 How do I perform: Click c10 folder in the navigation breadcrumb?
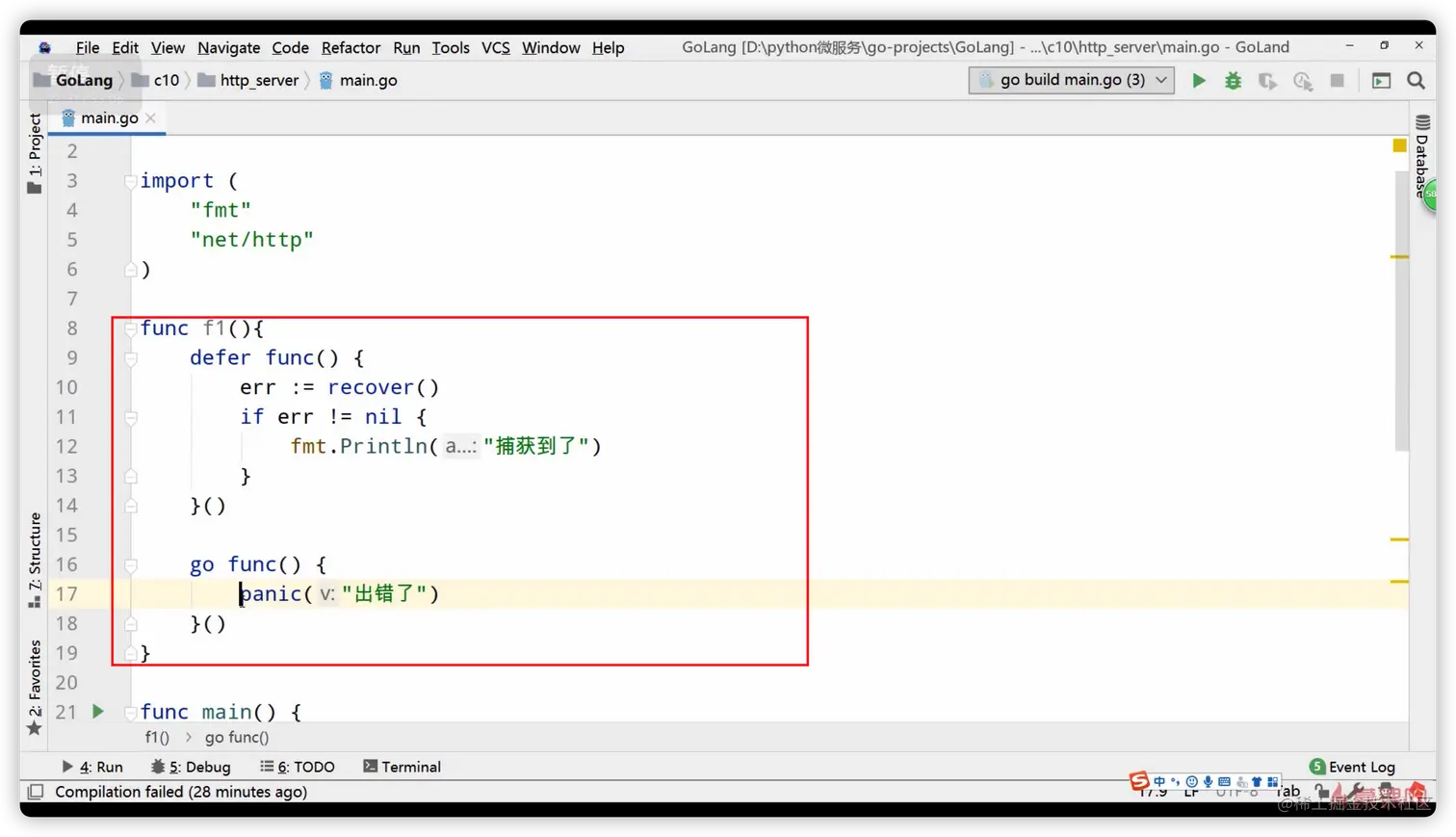(x=156, y=80)
